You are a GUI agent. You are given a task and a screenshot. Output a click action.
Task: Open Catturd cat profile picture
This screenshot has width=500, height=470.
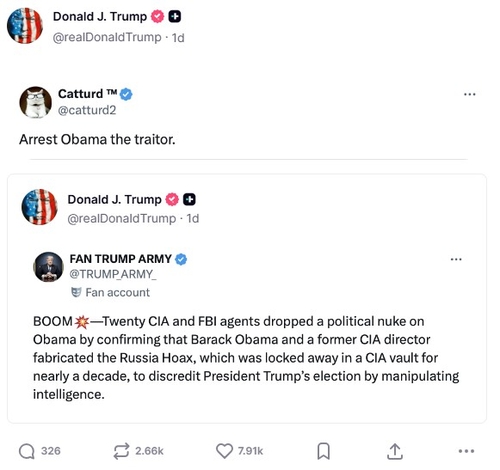coord(36,102)
